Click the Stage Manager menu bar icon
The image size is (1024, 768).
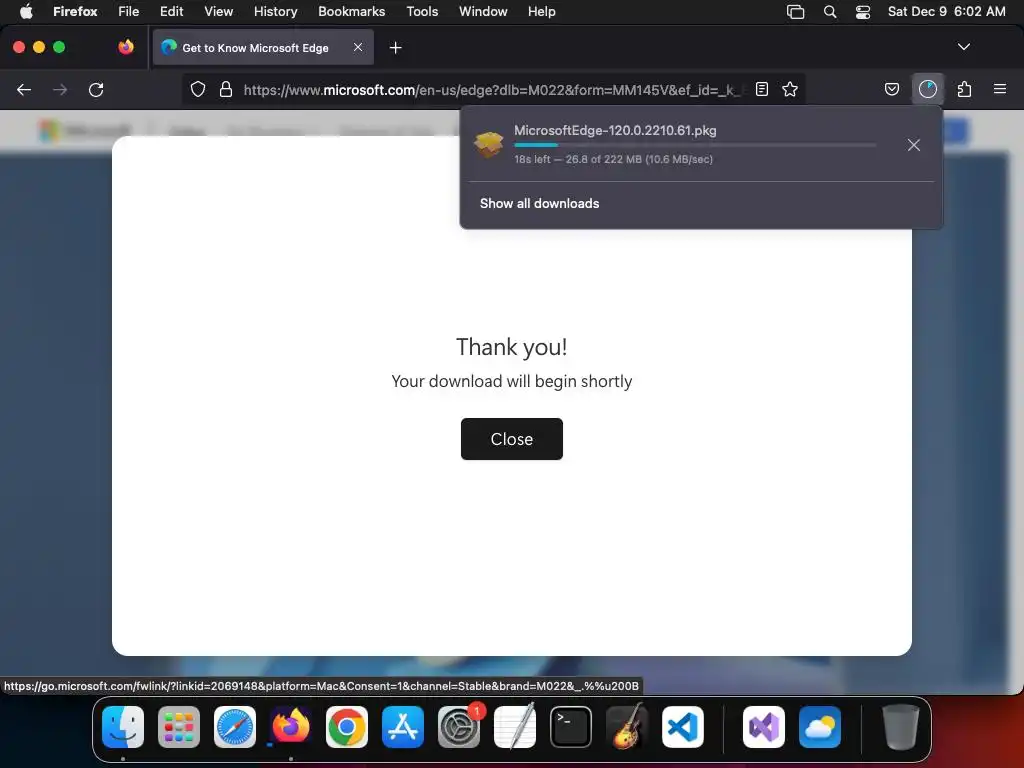pos(795,12)
